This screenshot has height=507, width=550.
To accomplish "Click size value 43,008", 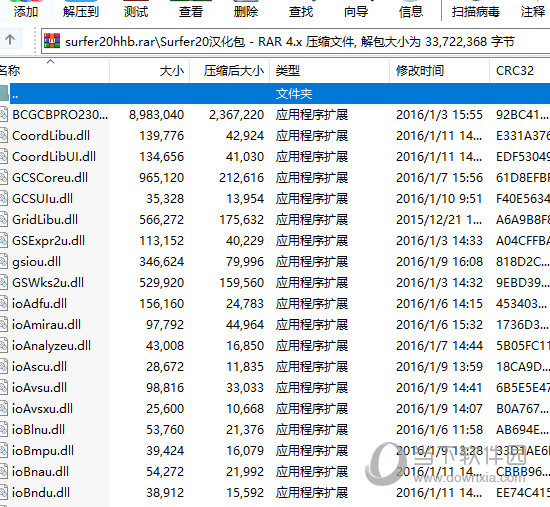I will tap(165, 346).
